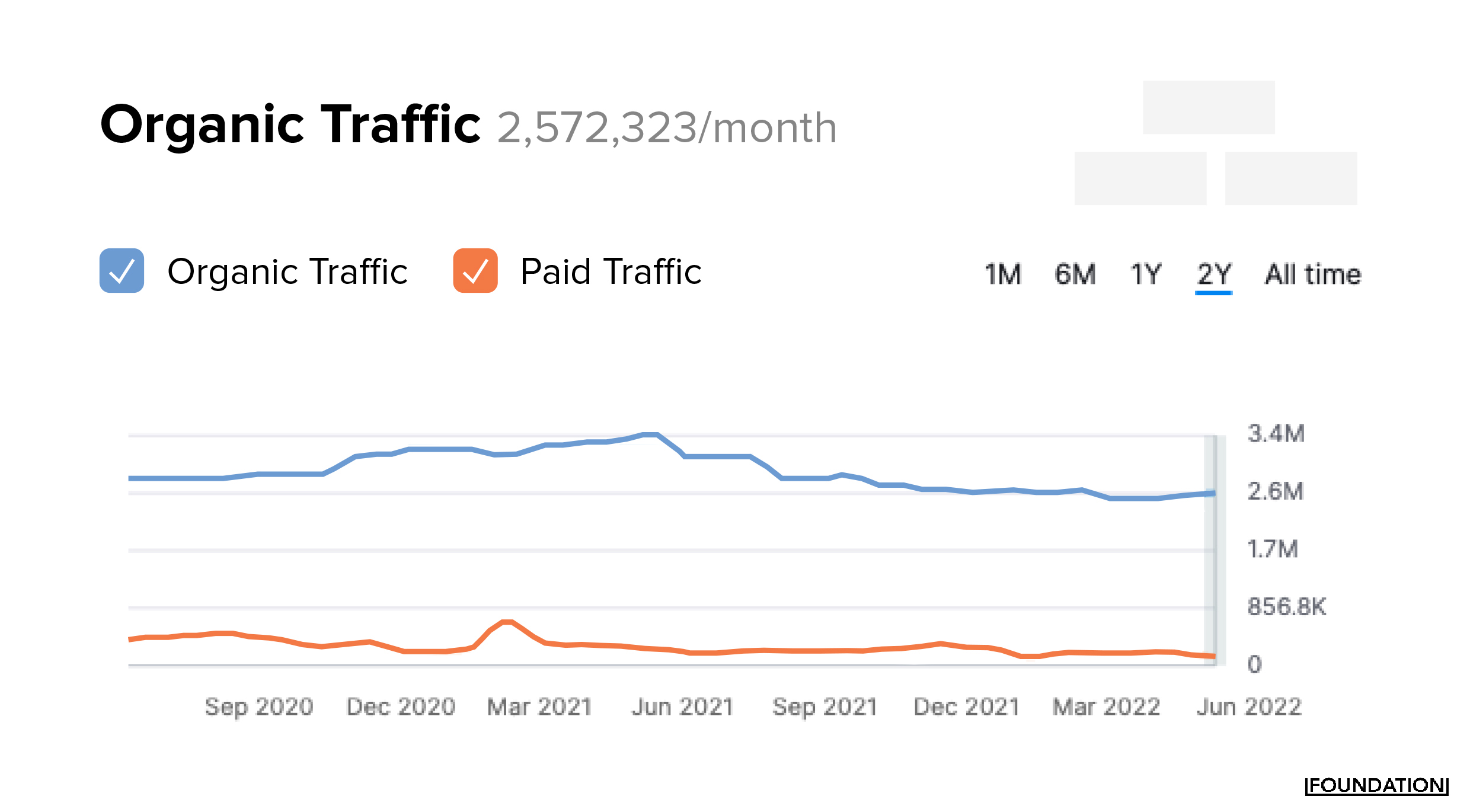Click the 2,572,323/month traffic figure
This screenshot has width=1470, height=812.
pyautogui.click(x=667, y=127)
